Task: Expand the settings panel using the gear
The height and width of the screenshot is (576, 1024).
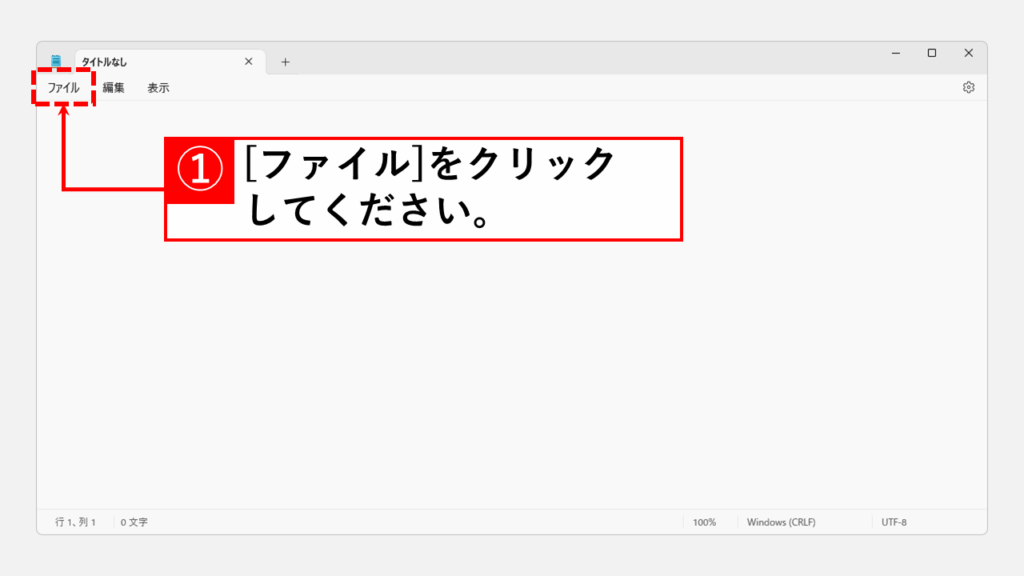Action: [x=969, y=87]
